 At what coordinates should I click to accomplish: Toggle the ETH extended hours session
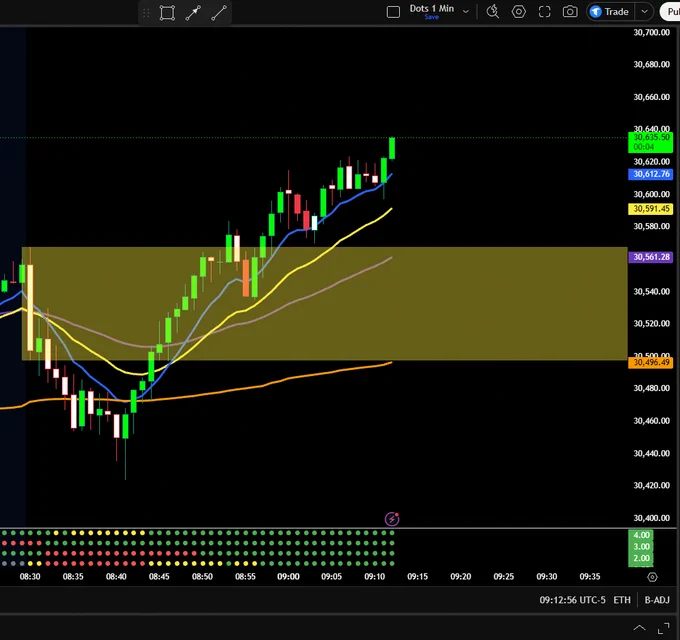coord(622,600)
